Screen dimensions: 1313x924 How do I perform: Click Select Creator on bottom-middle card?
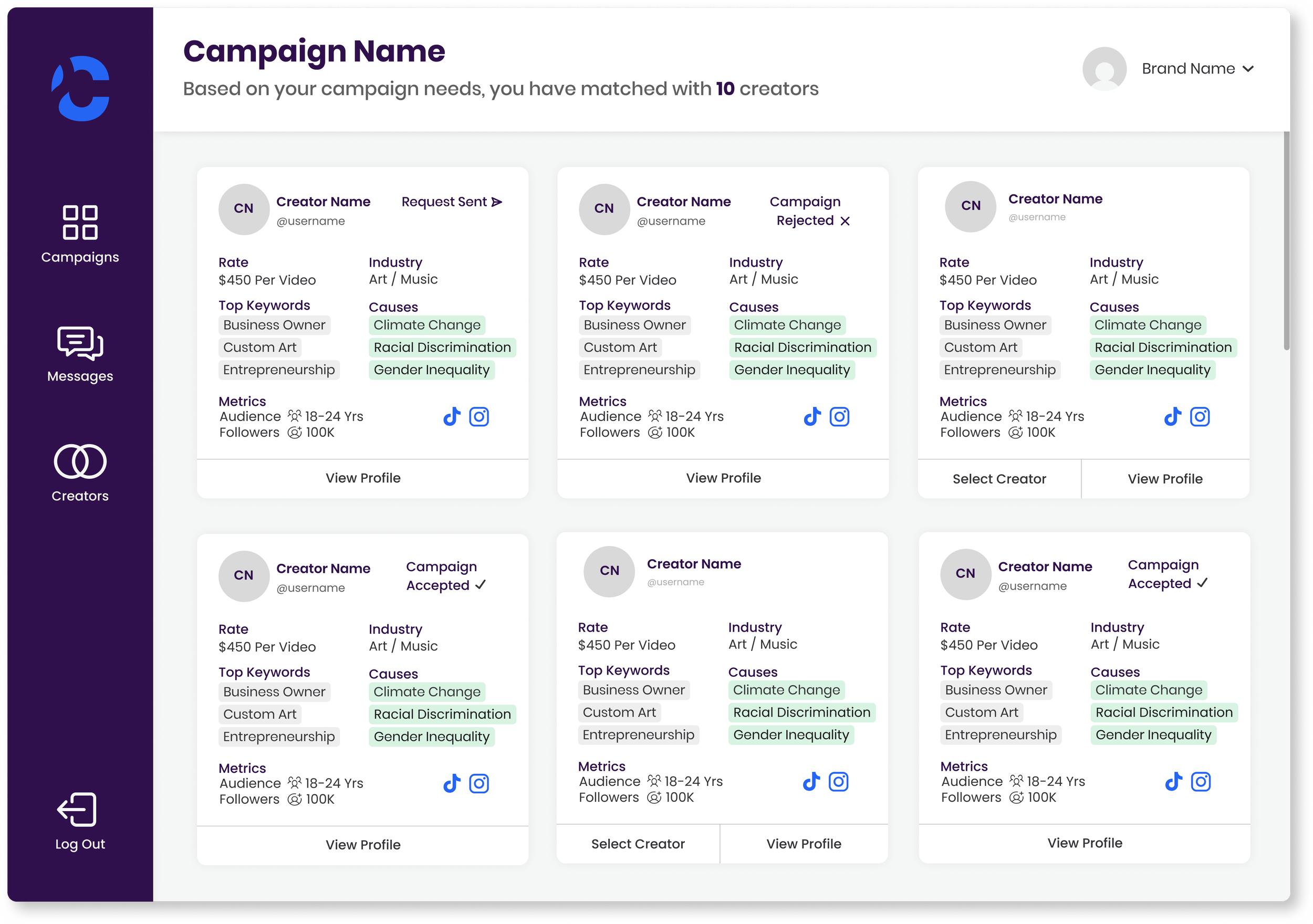(638, 844)
